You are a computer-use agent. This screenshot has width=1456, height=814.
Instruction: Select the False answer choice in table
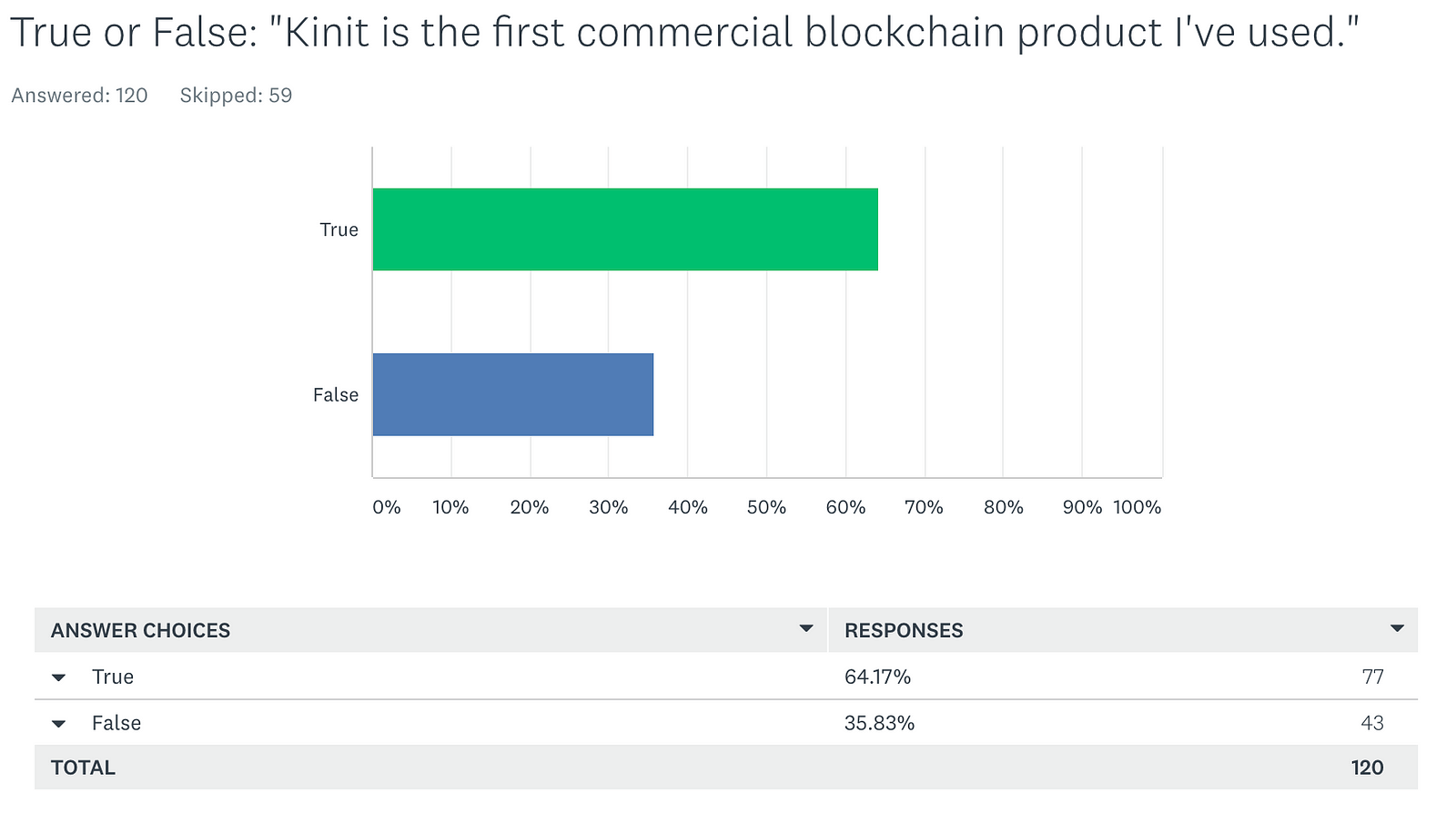coord(116,723)
